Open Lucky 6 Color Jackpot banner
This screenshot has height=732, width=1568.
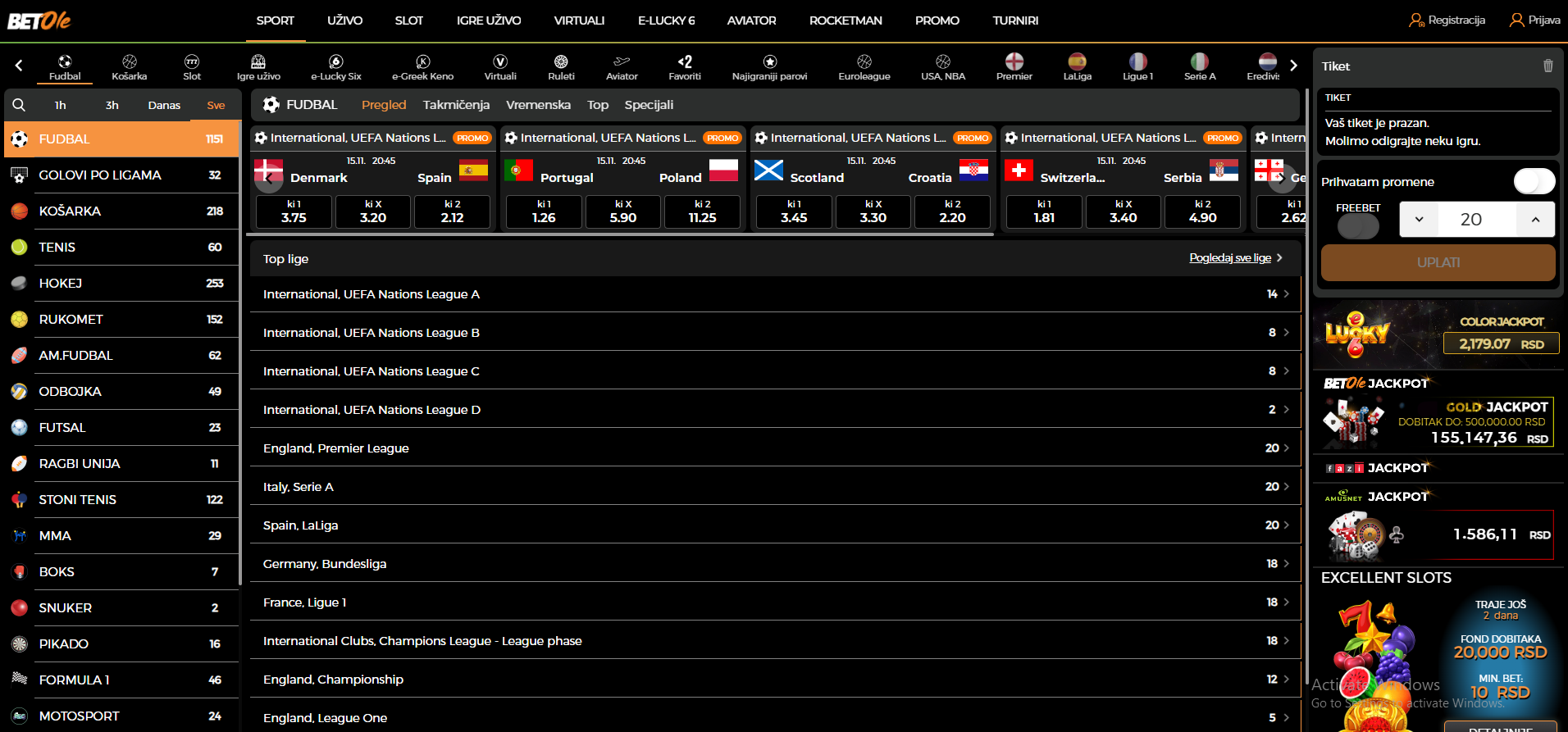1439,336
